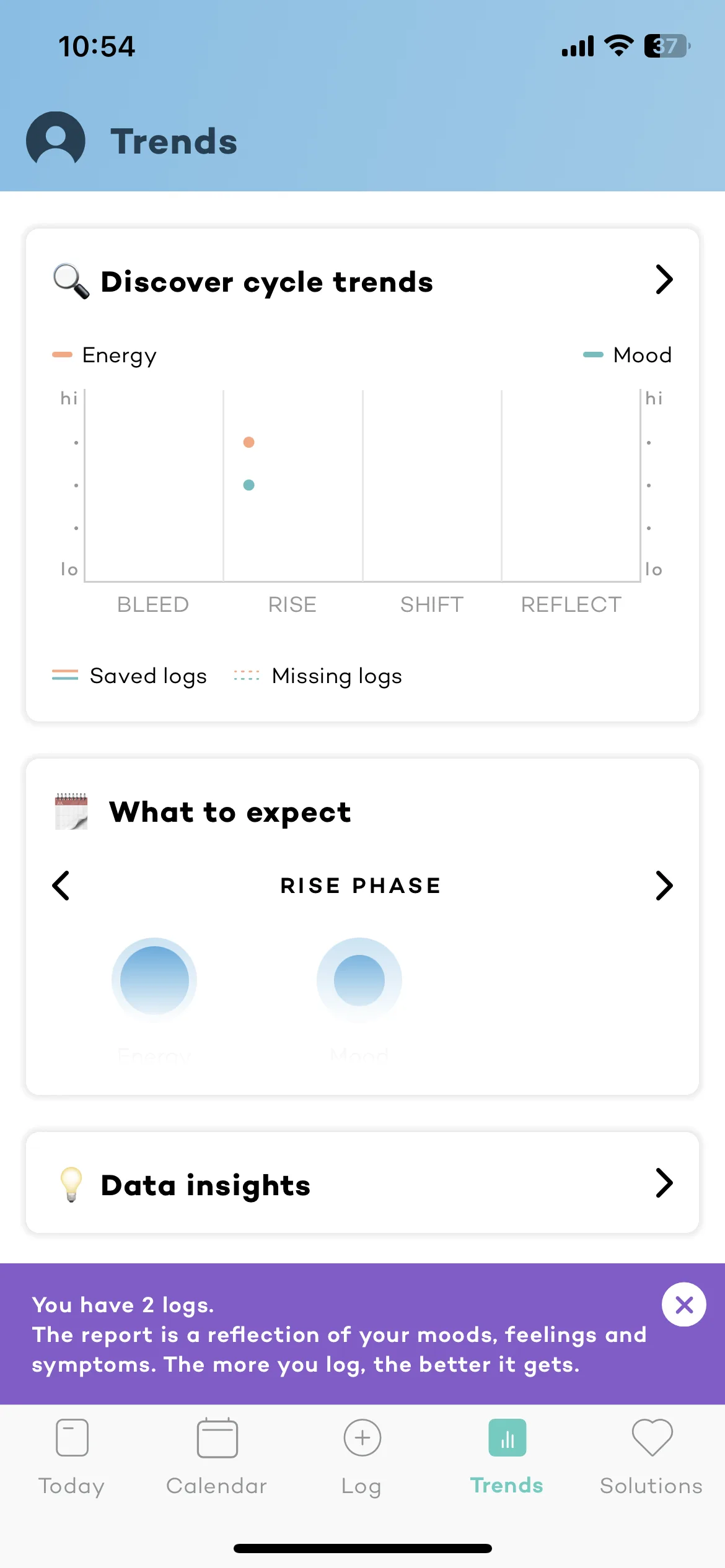Image resolution: width=725 pixels, height=1568 pixels.
Task: Open the Solutions heart icon
Action: point(652,1437)
